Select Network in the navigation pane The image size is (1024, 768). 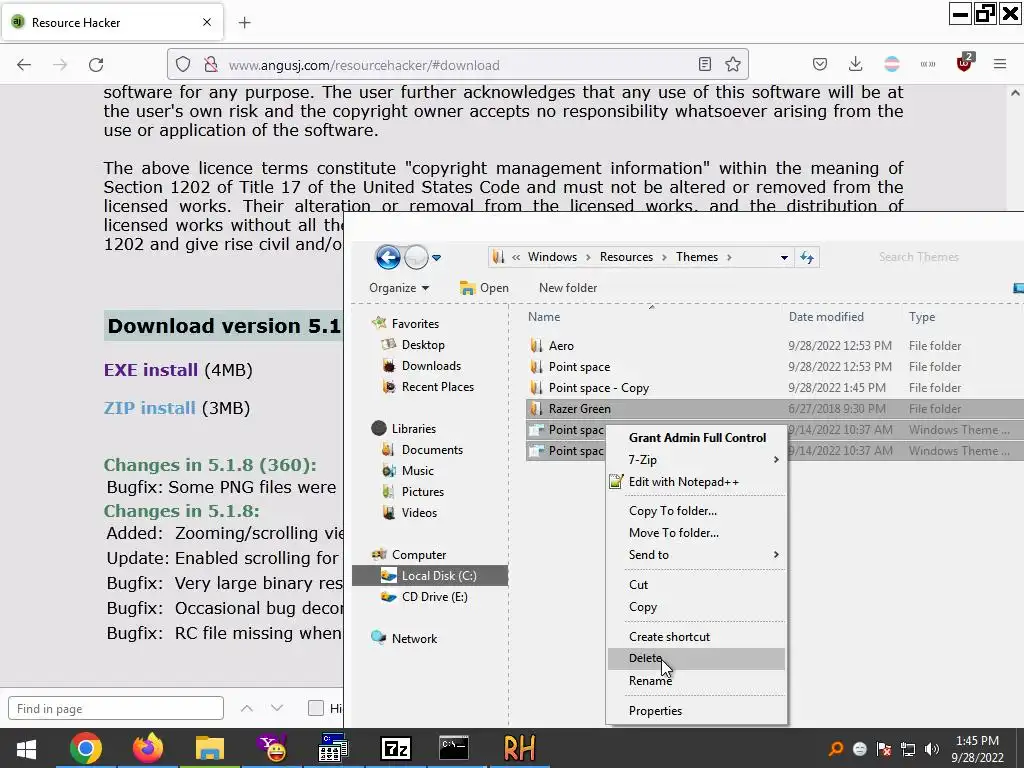click(x=414, y=639)
